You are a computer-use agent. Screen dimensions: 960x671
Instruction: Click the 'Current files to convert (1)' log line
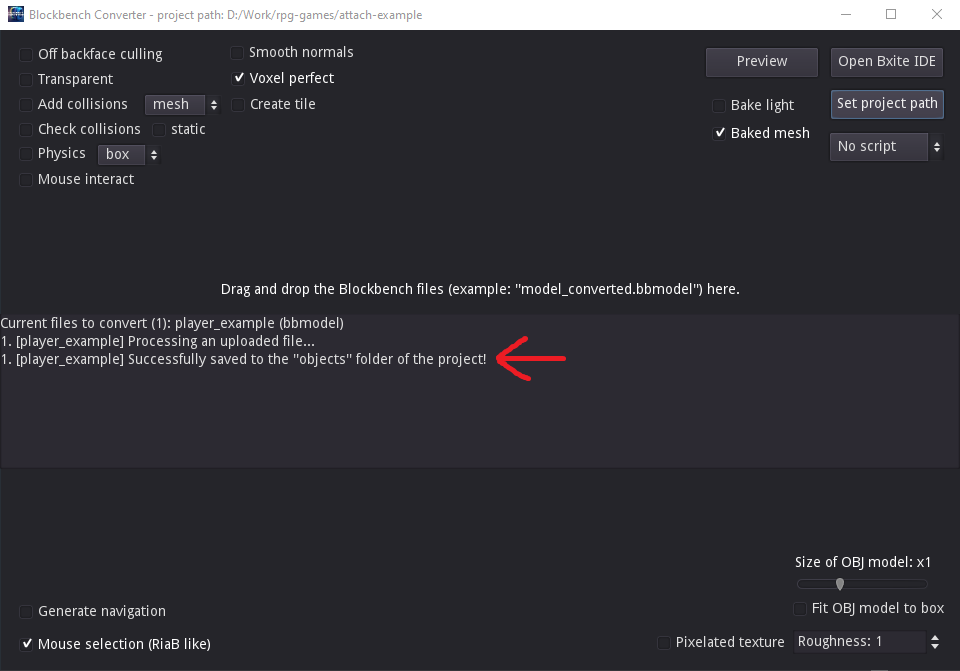[x=172, y=323]
